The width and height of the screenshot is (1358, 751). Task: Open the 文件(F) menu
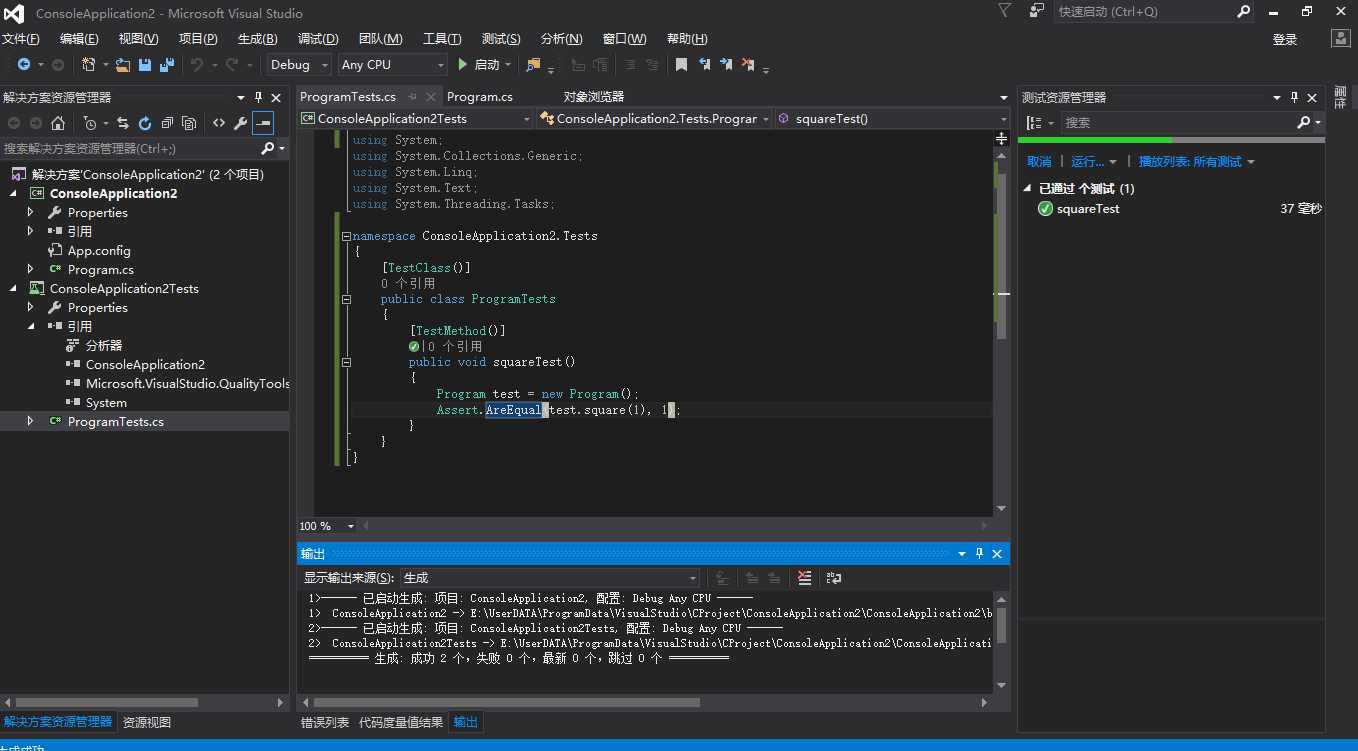[x=20, y=39]
